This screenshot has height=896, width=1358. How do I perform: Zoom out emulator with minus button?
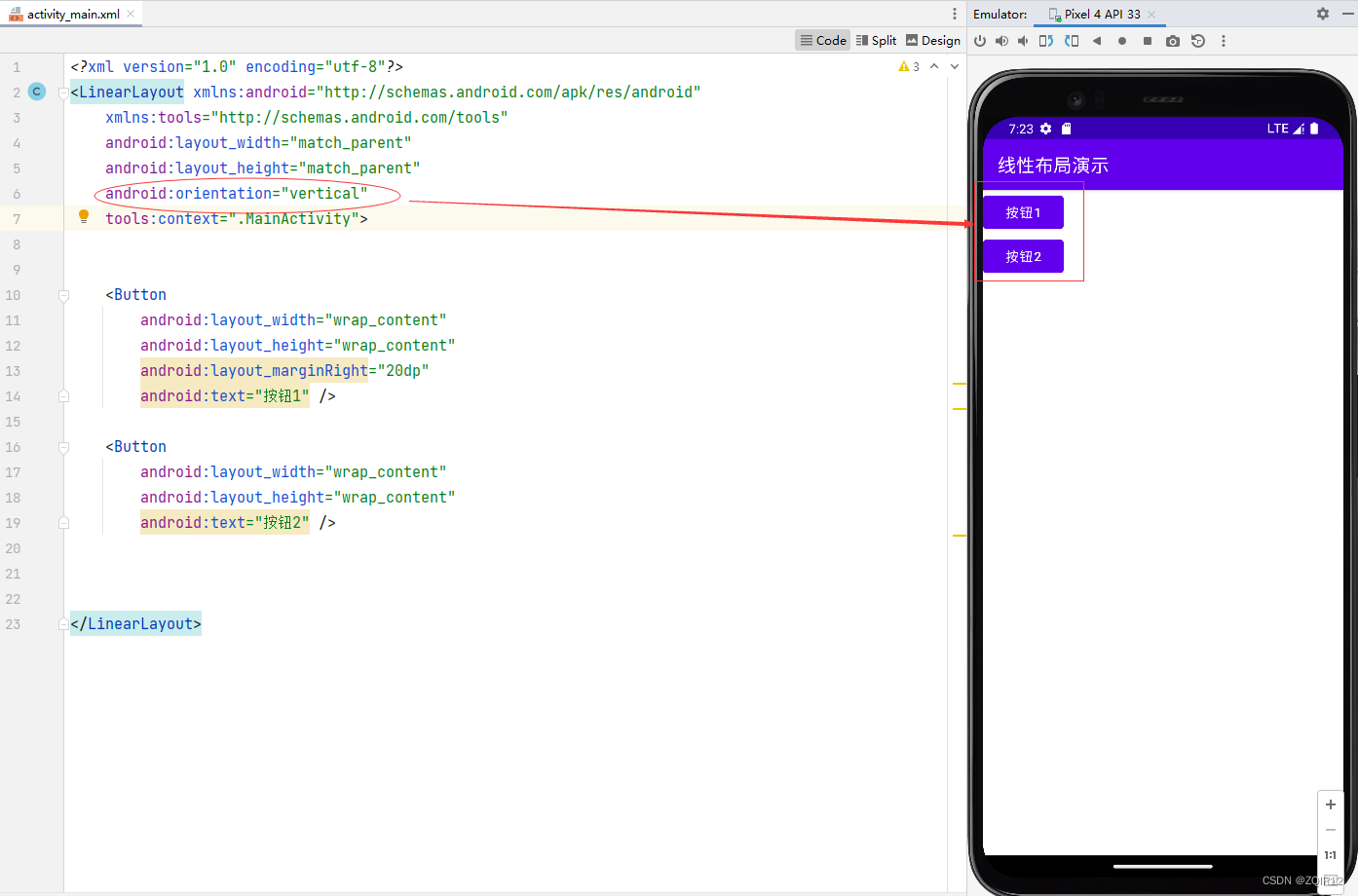point(1330,830)
